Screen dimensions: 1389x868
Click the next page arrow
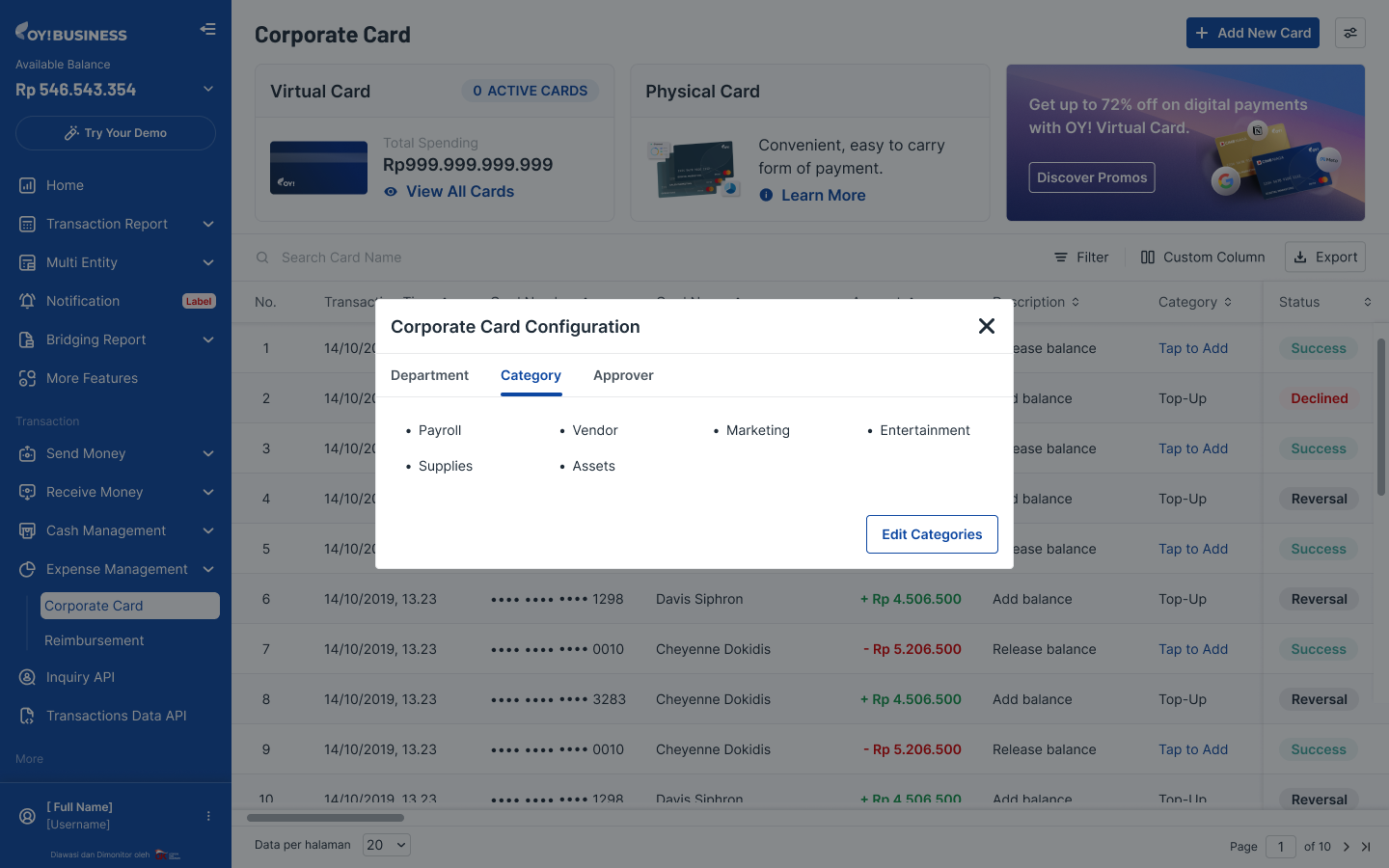1347,847
